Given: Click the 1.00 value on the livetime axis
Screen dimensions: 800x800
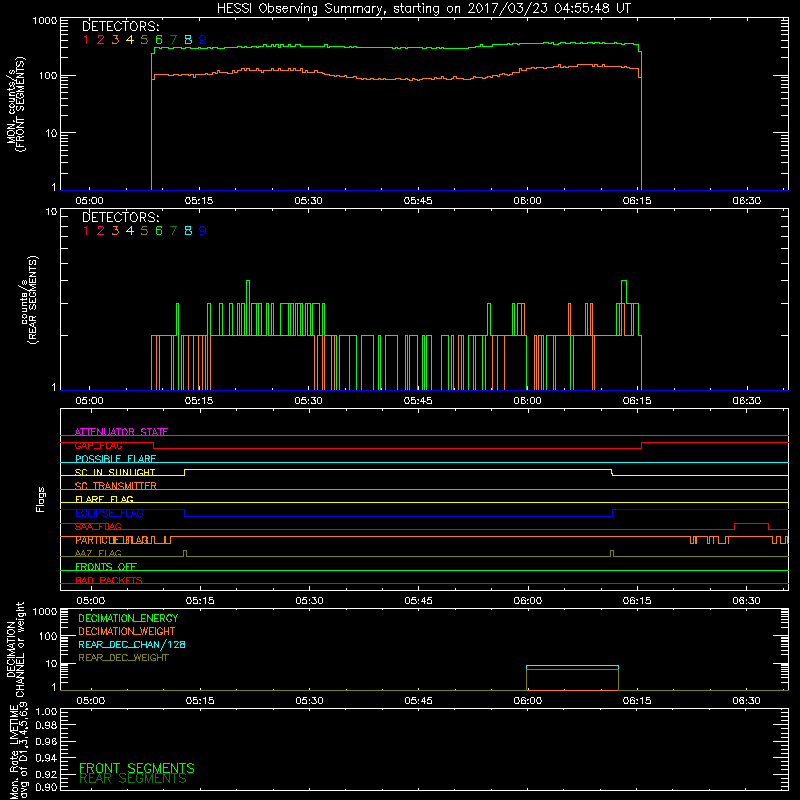Looking at the screenshot, I should click(46, 712).
